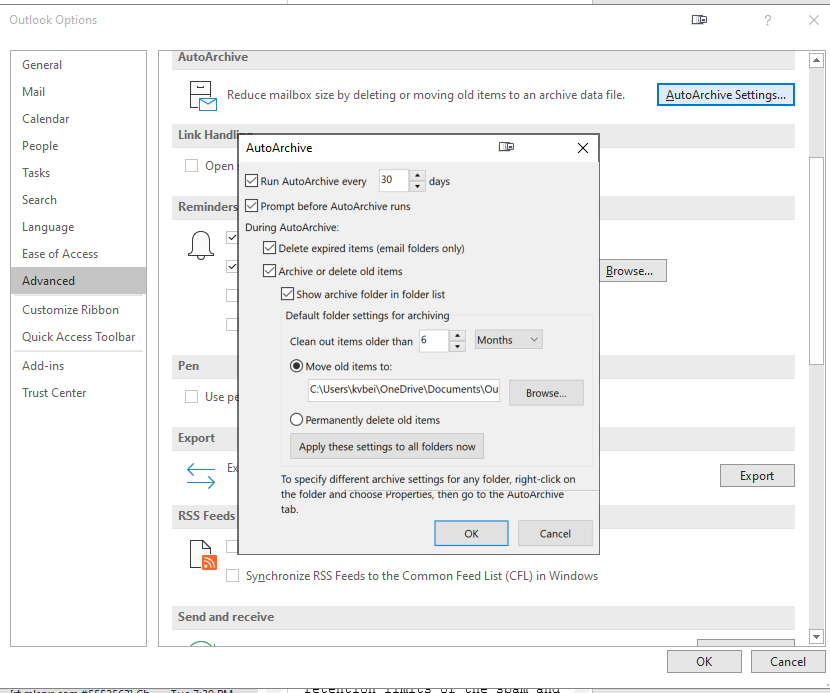Image resolution: width=830 pixels, height=693 pixels.
Task: Open the People options category
Action: [78, 146]
